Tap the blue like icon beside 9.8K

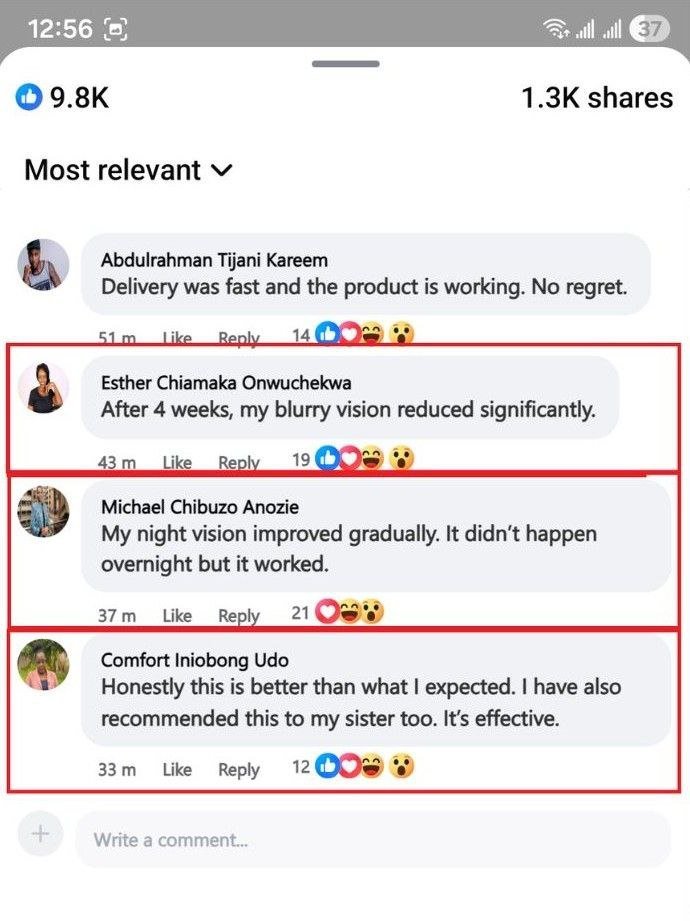[x=29, y=98]
